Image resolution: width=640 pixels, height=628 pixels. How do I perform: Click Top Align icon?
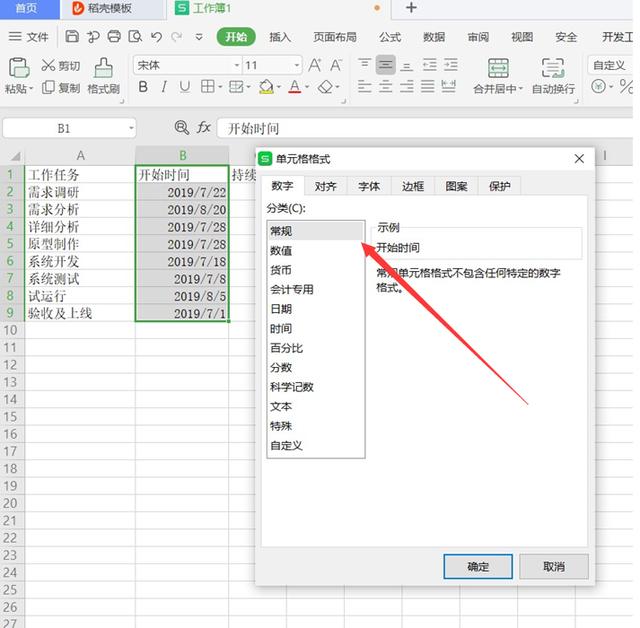point(364,64)
